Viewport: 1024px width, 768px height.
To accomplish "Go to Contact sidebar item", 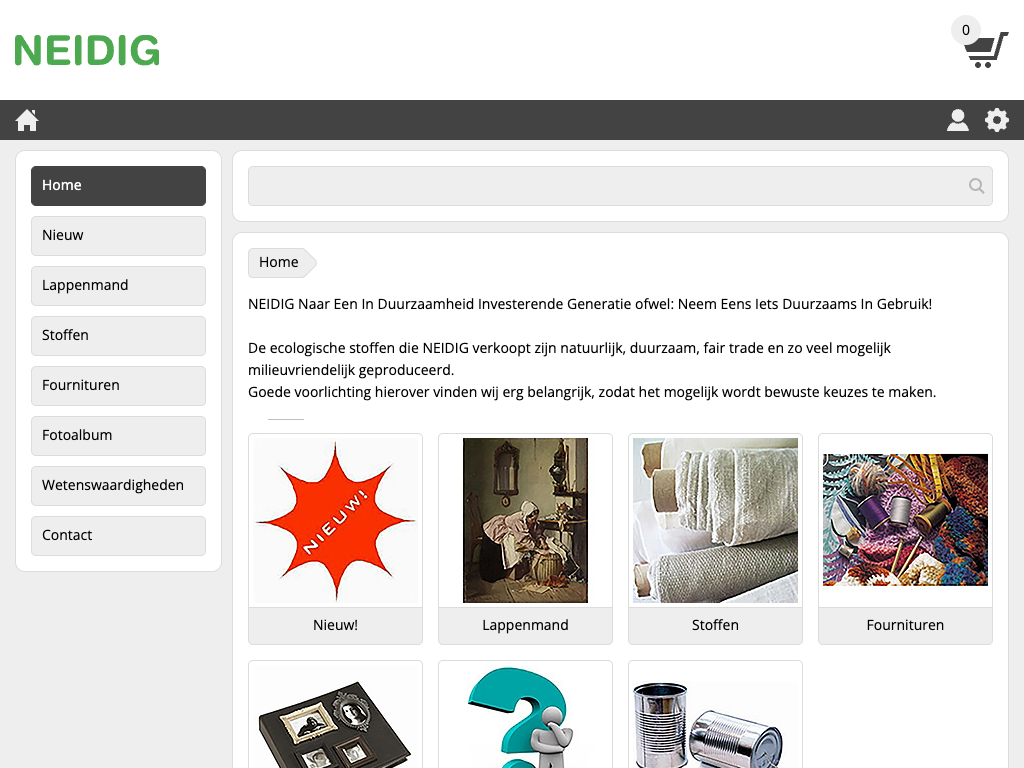I will coord(118,536).
